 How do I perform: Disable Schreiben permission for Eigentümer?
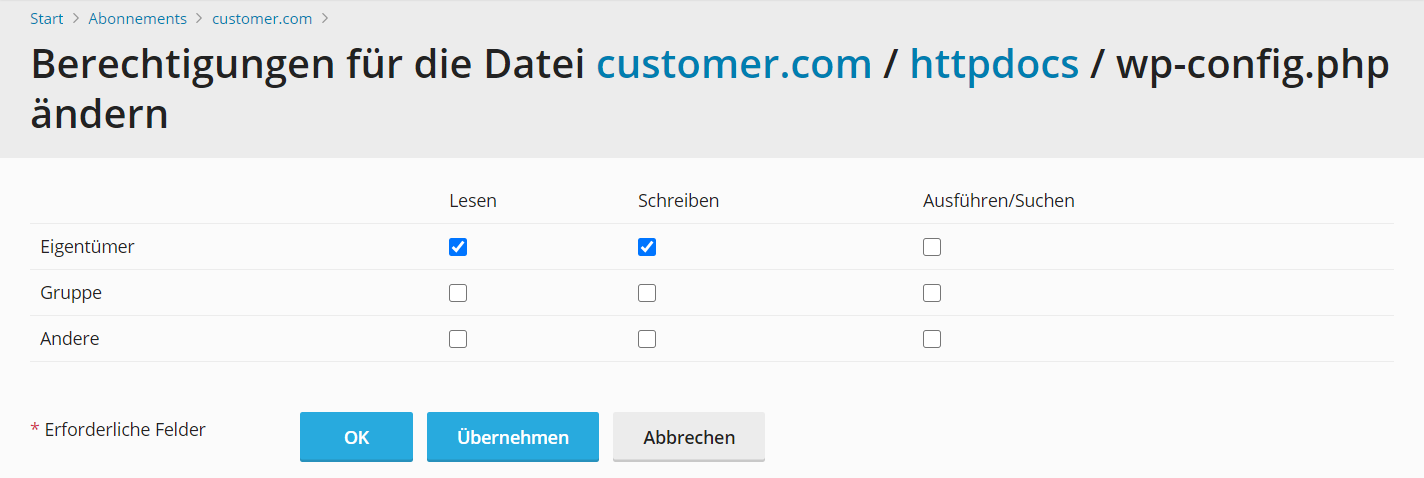click(x=647, y=247)
